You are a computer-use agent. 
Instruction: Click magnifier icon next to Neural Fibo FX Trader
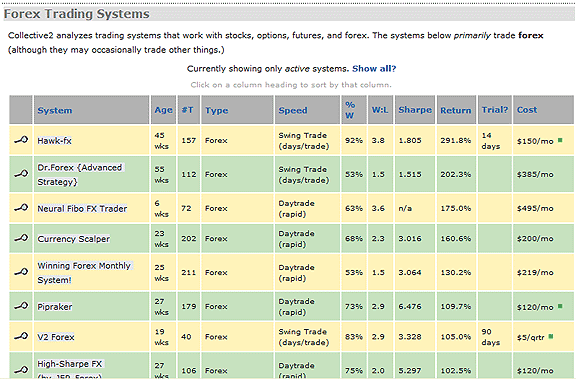tap(21, 208)
